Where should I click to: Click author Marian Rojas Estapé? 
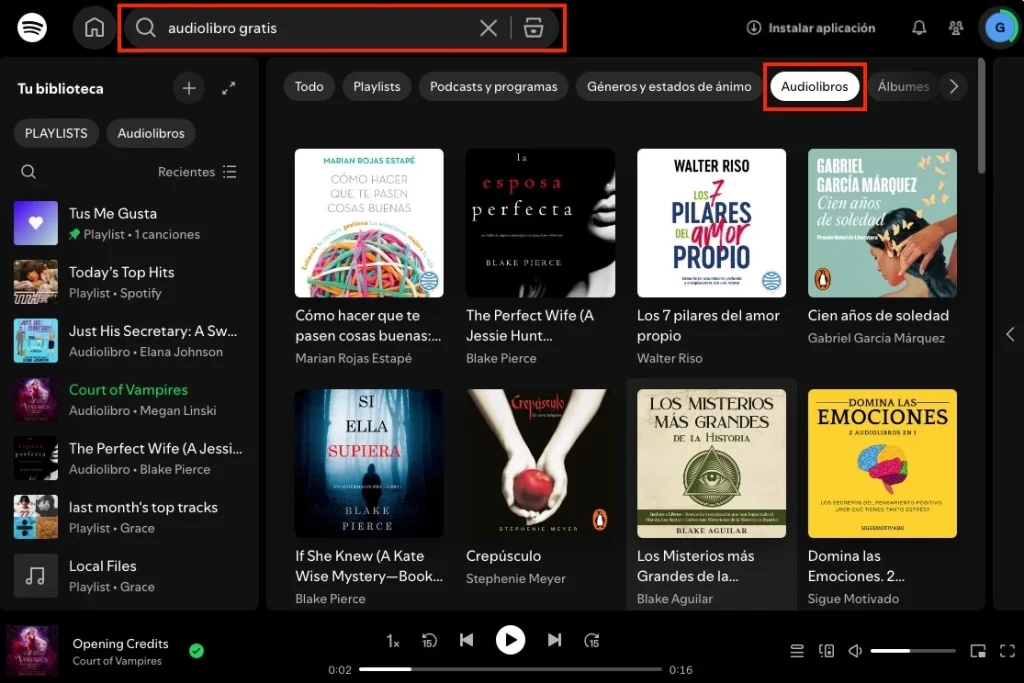pyautogui.click(x=353, y=358)
